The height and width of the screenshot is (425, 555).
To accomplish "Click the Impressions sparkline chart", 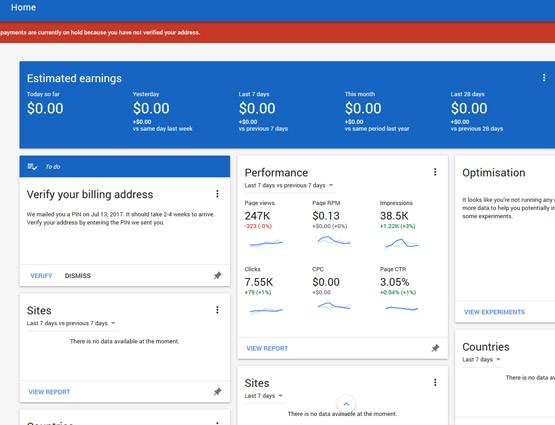I will point(402,243).
